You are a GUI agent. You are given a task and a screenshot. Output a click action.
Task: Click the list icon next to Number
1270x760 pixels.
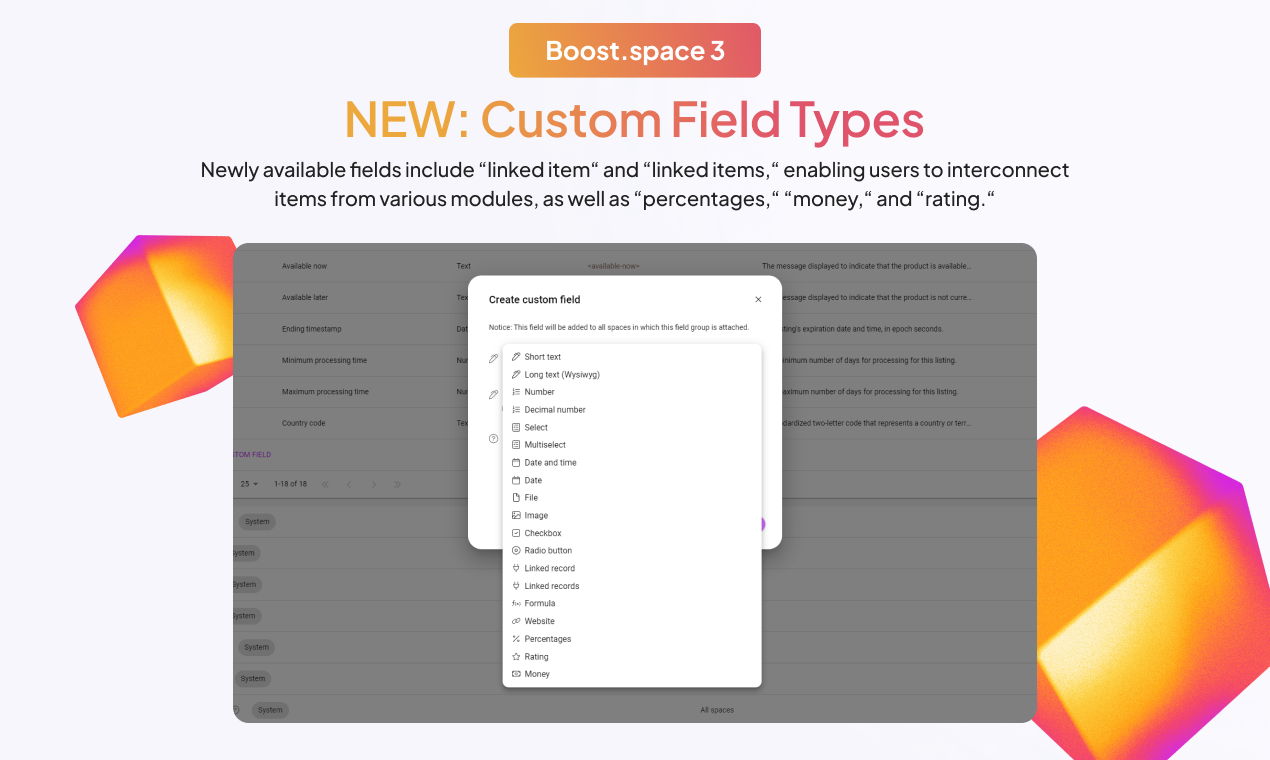pyautogui.click(x=516, y=392)
